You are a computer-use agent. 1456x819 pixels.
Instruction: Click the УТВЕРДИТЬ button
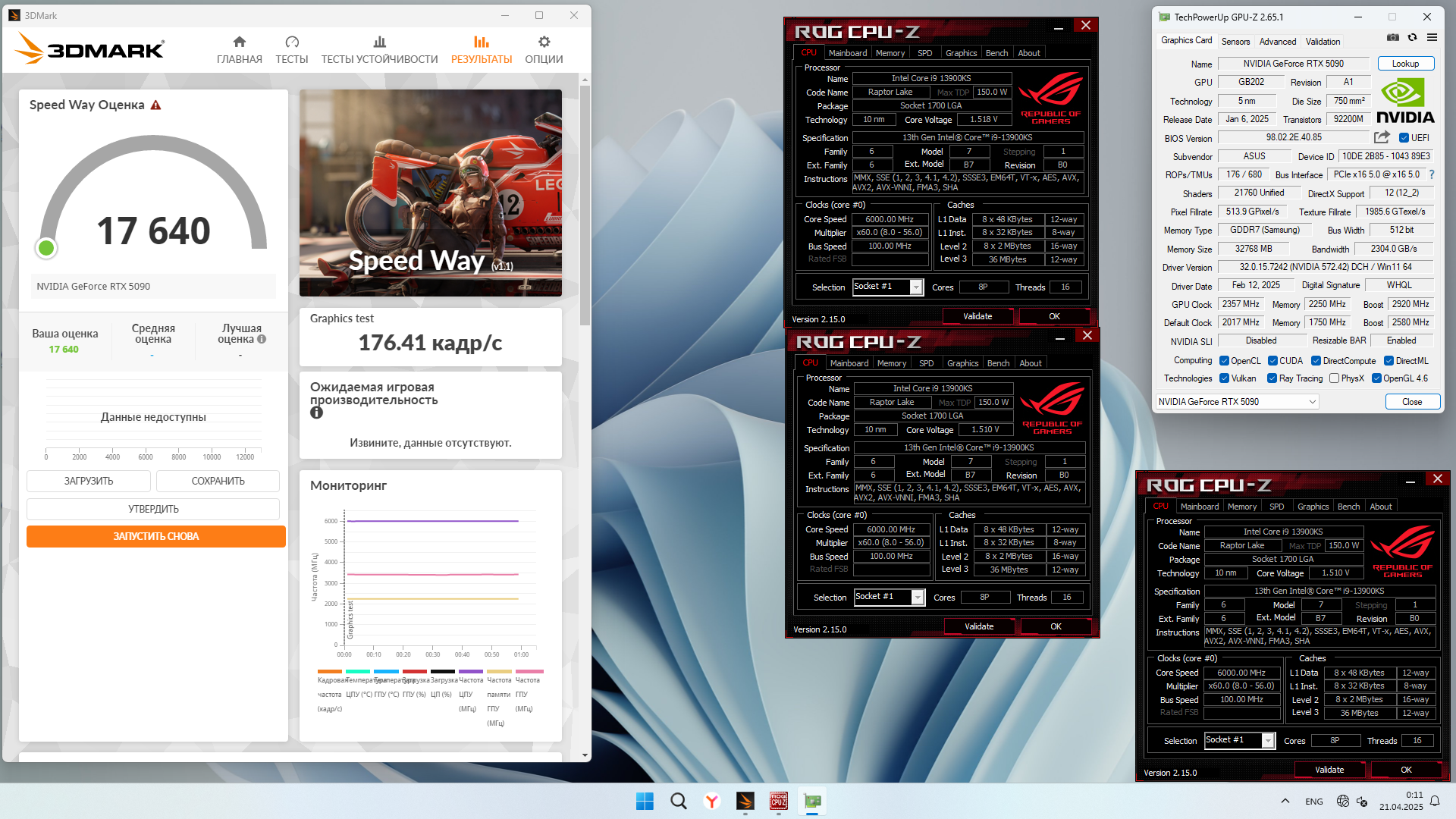[153, 509]
